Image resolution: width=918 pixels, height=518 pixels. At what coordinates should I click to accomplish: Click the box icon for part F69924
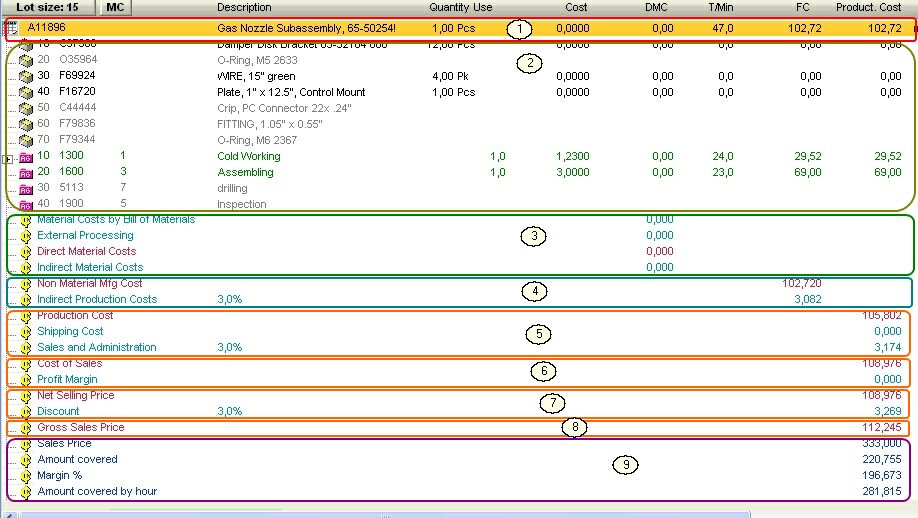tap(26, 76)
